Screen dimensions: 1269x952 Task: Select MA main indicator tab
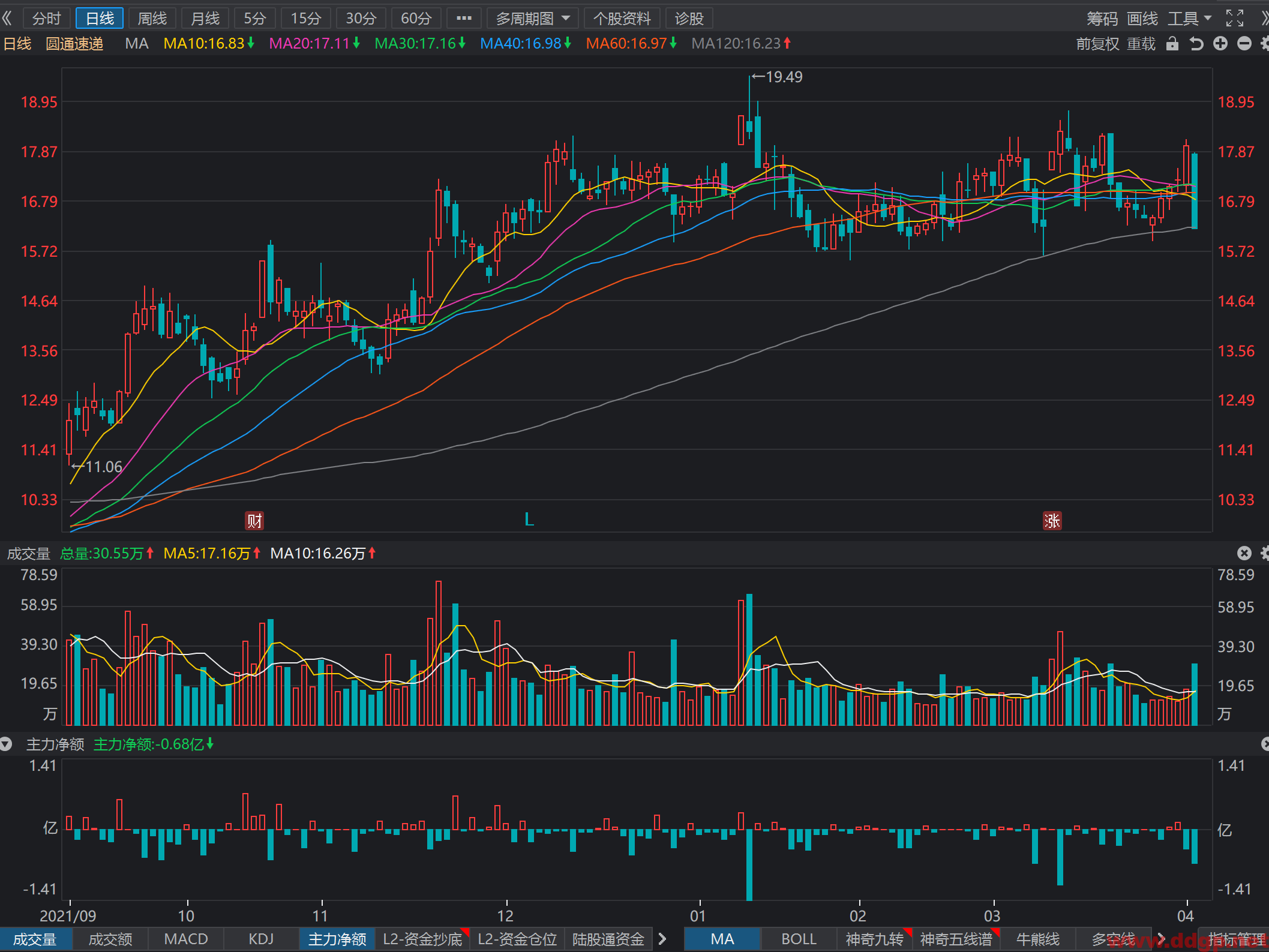[722, 939]
